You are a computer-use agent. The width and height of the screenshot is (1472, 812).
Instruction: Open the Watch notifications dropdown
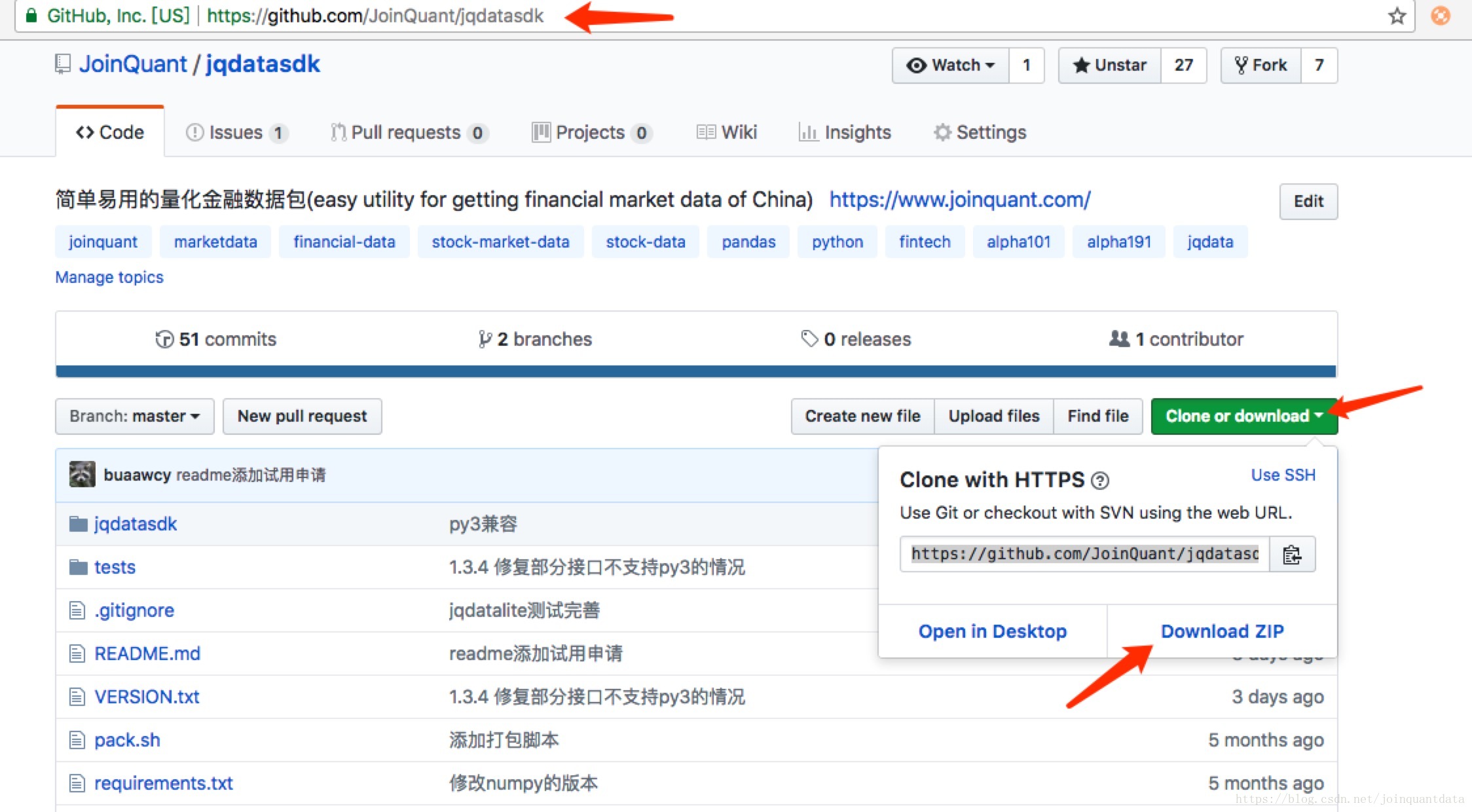click(949, 65)
